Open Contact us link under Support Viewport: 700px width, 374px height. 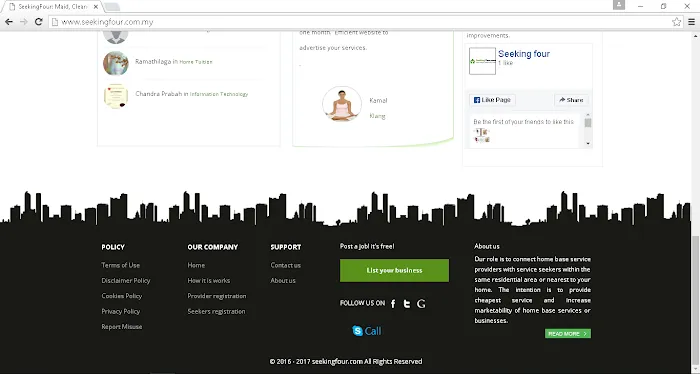[x=286, y=265]
